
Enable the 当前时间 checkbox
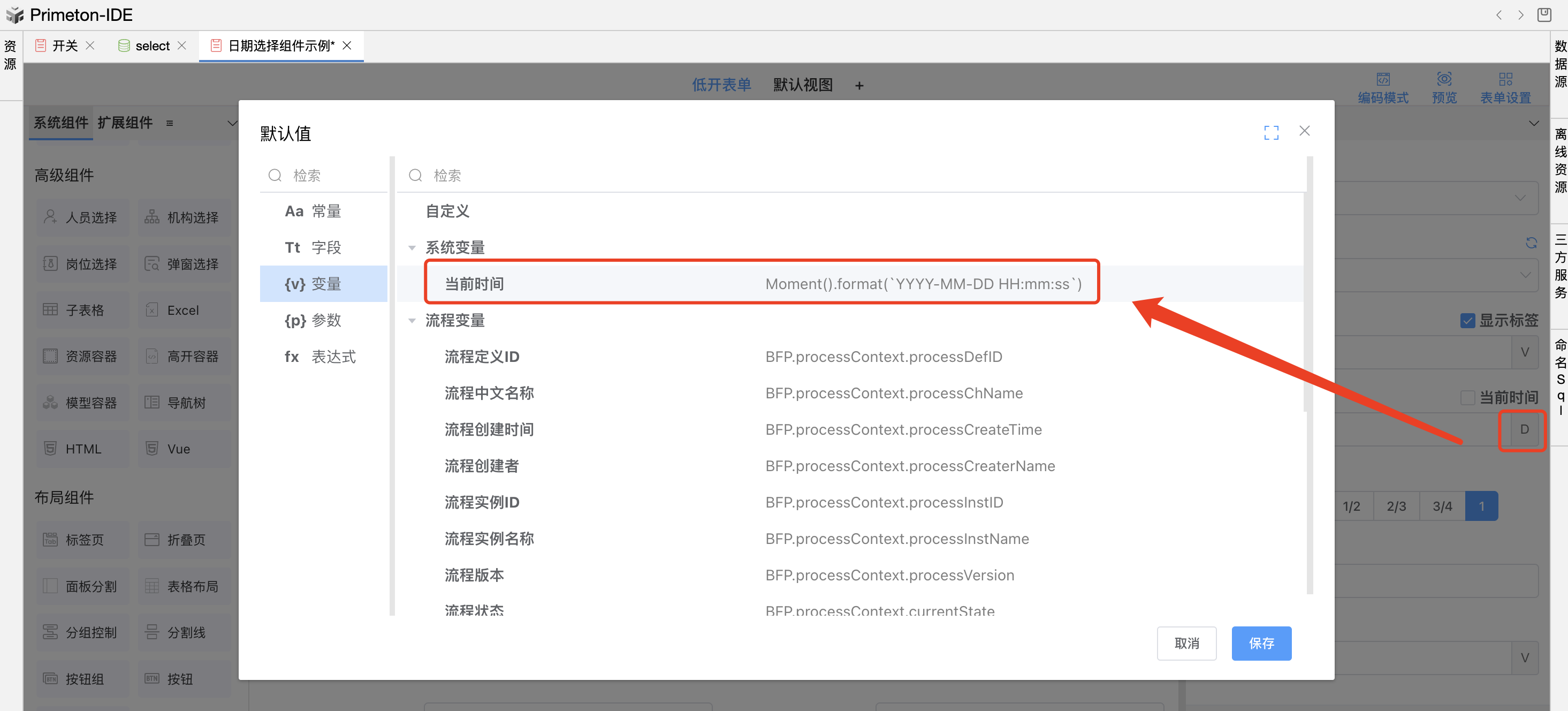pos(1467,397)
